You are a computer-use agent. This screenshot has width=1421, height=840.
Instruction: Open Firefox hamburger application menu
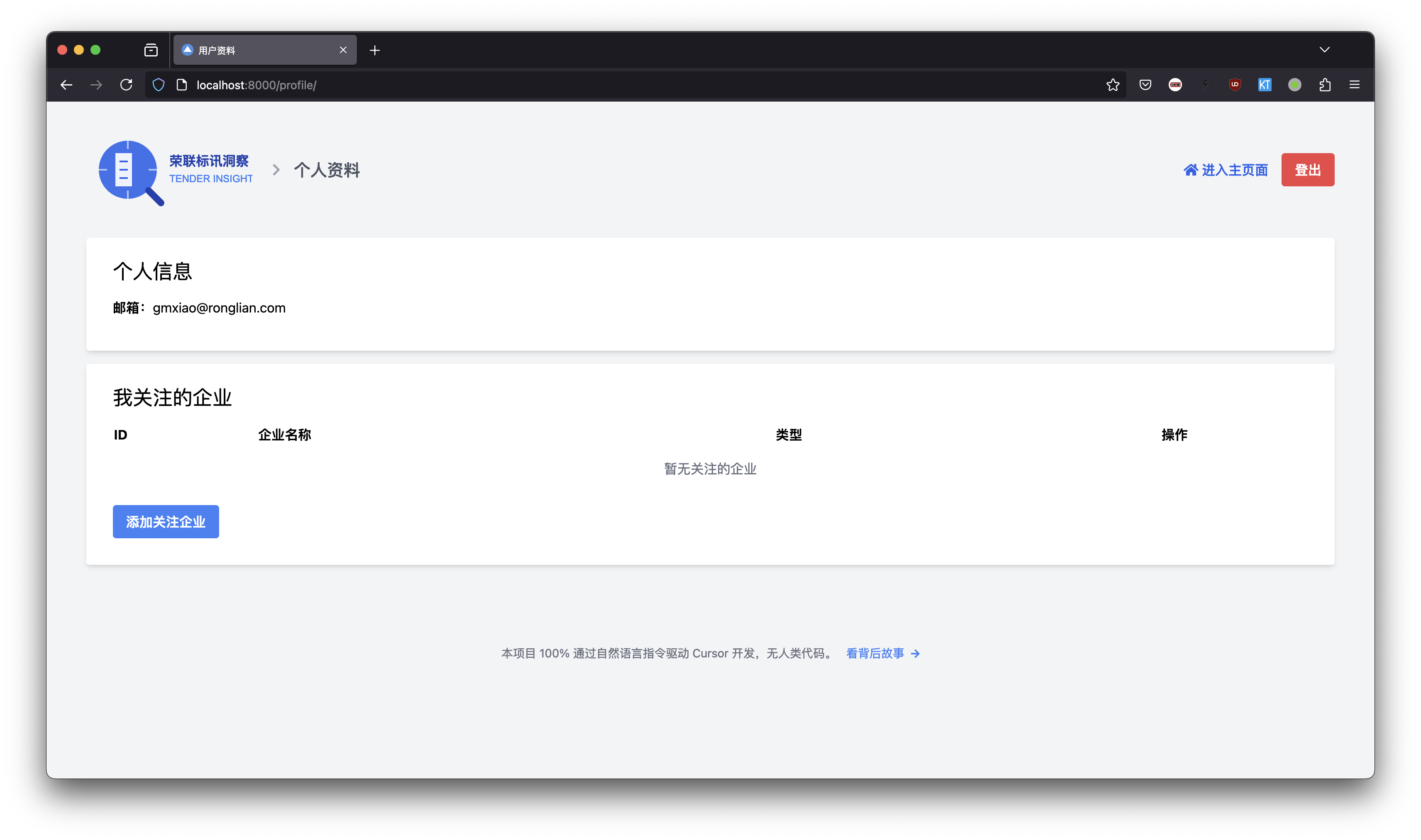(x=1354, y=85)
